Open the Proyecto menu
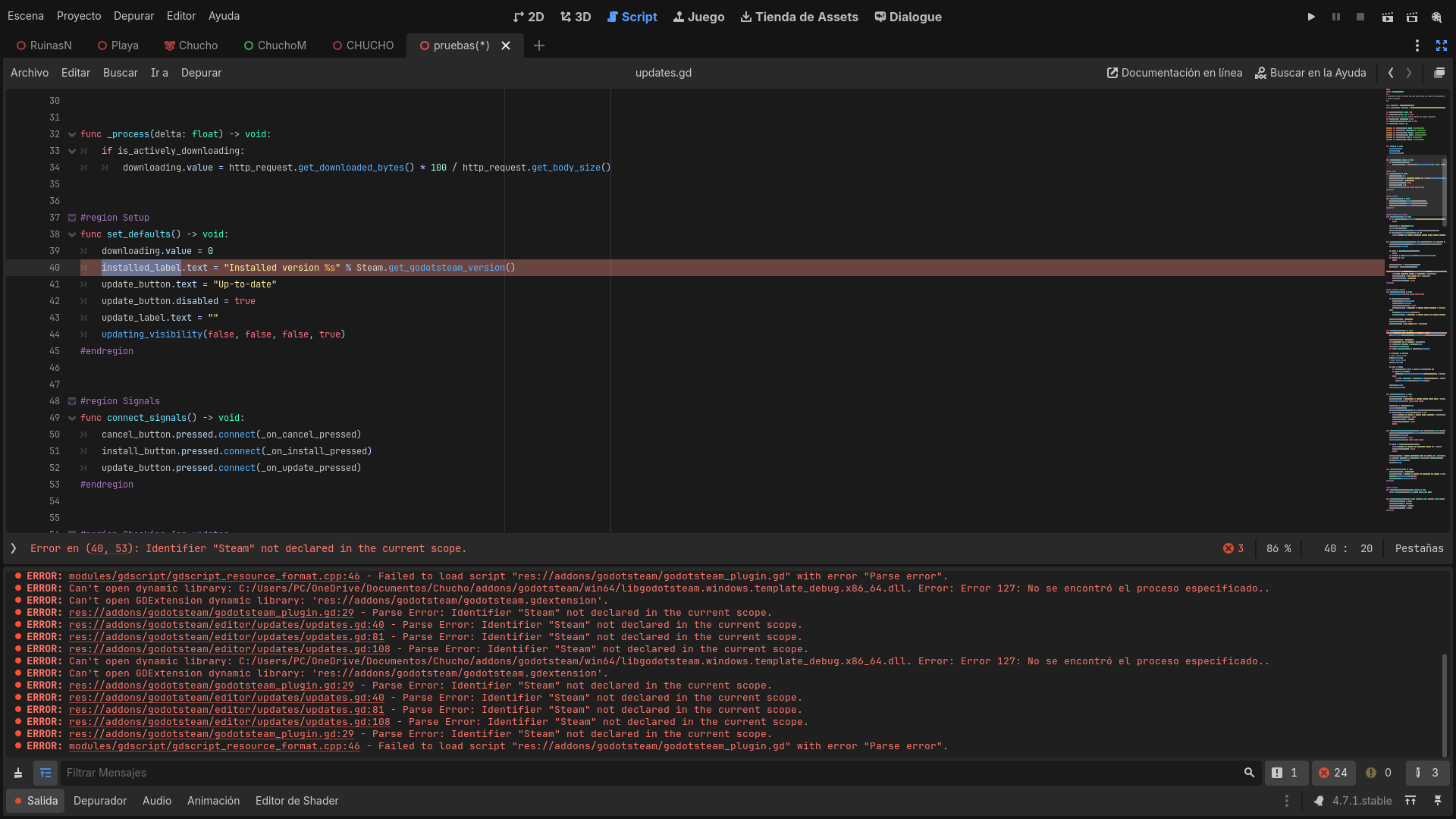1456x819 pixels. (79, 16)
